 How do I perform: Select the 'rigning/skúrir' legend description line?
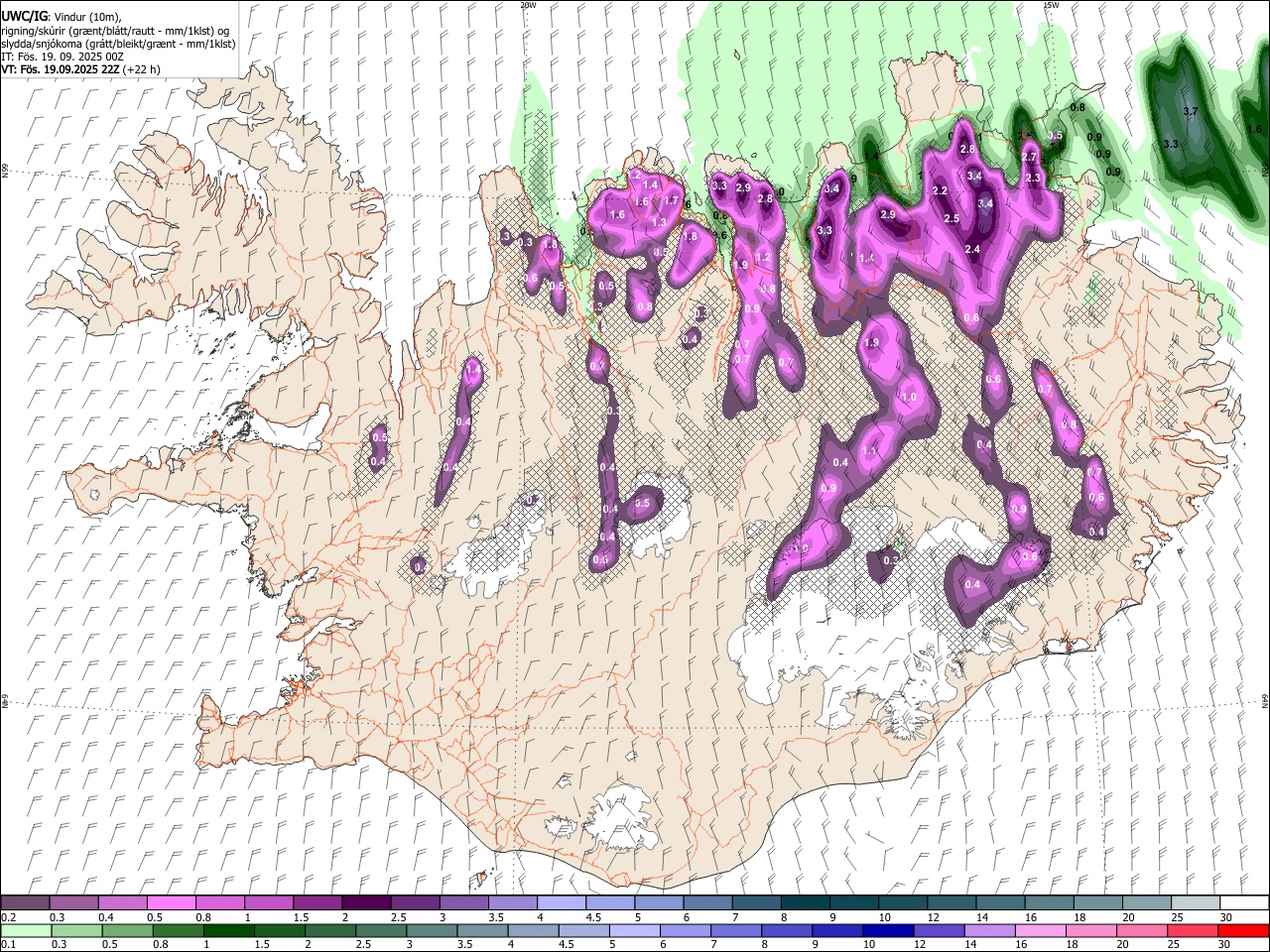[117, 31]
